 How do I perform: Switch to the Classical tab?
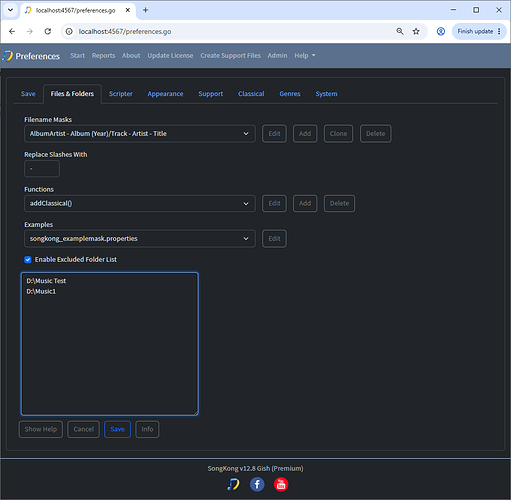click(251, 94)
